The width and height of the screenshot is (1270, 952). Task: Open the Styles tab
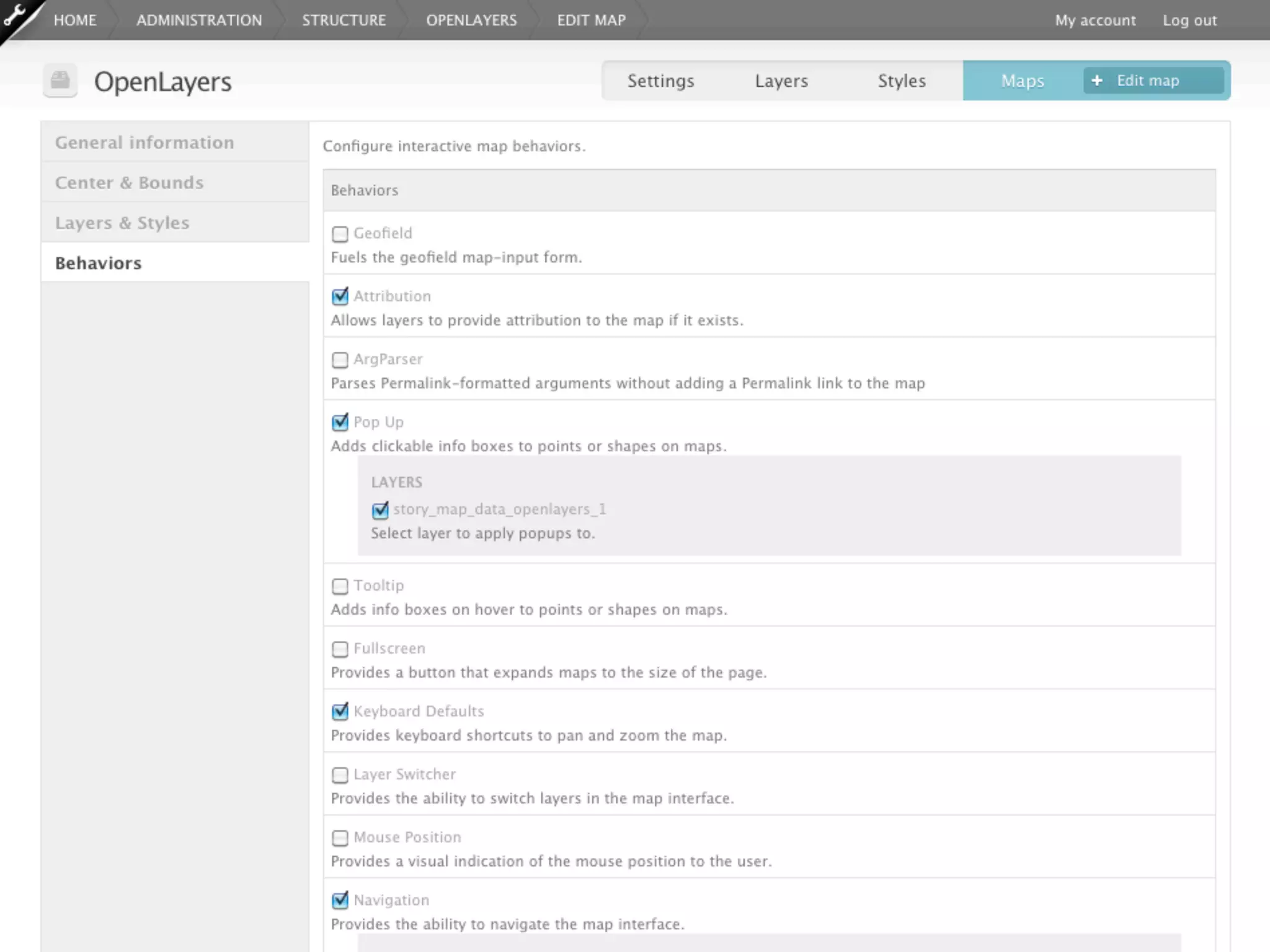(x=901, y=81)
